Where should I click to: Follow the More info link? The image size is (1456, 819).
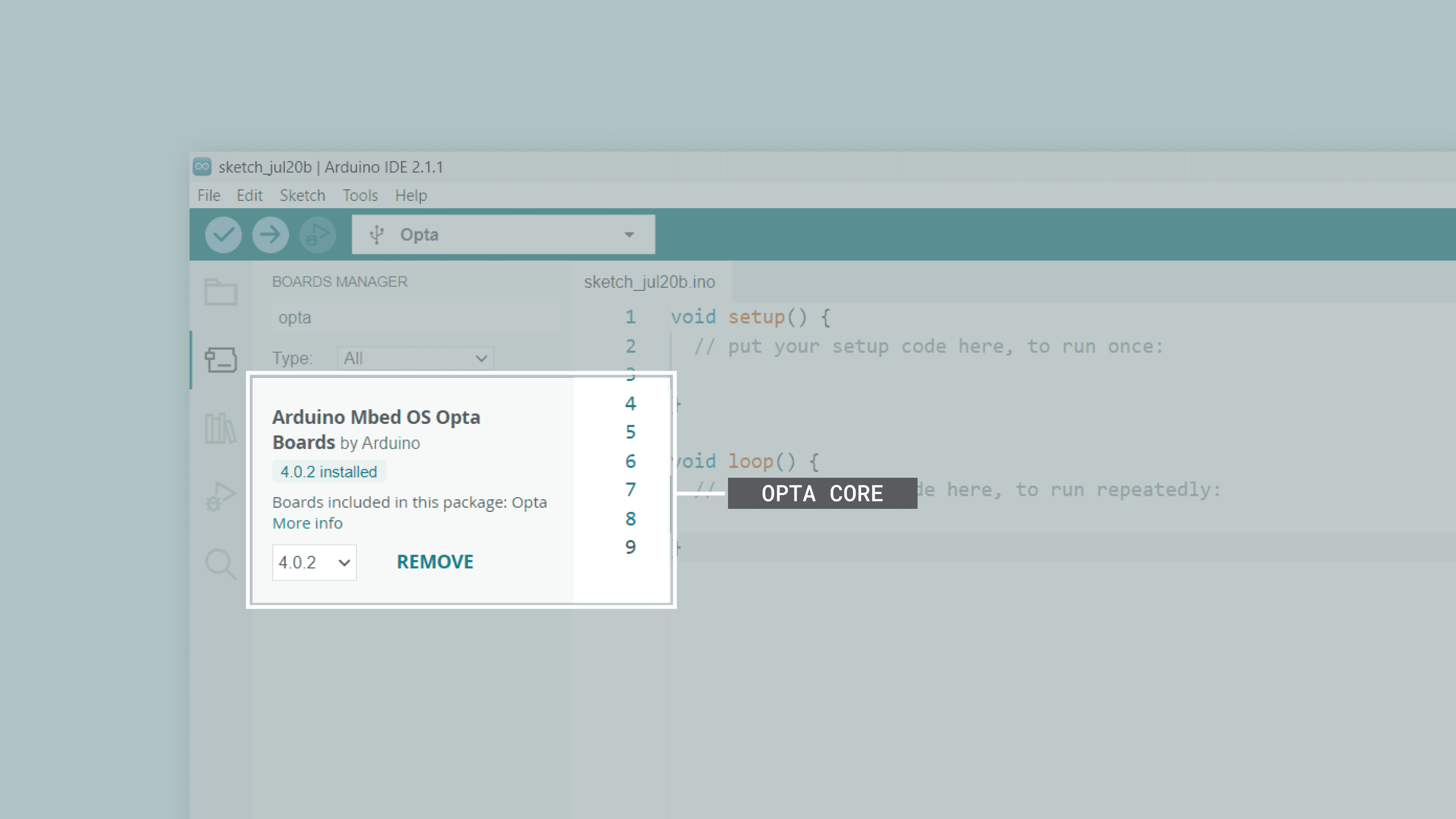tap(308, 523)
